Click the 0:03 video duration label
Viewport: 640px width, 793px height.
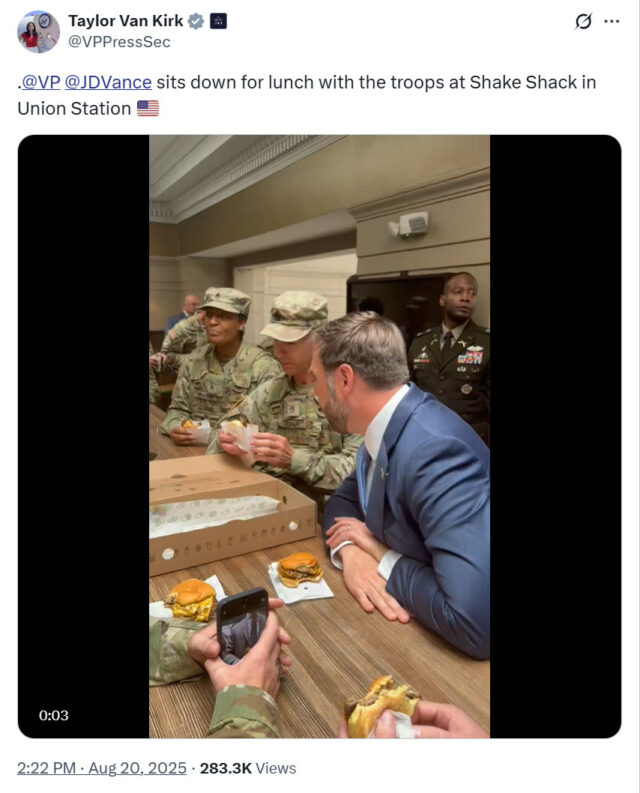pyautogui.click(x=54, y=715)
